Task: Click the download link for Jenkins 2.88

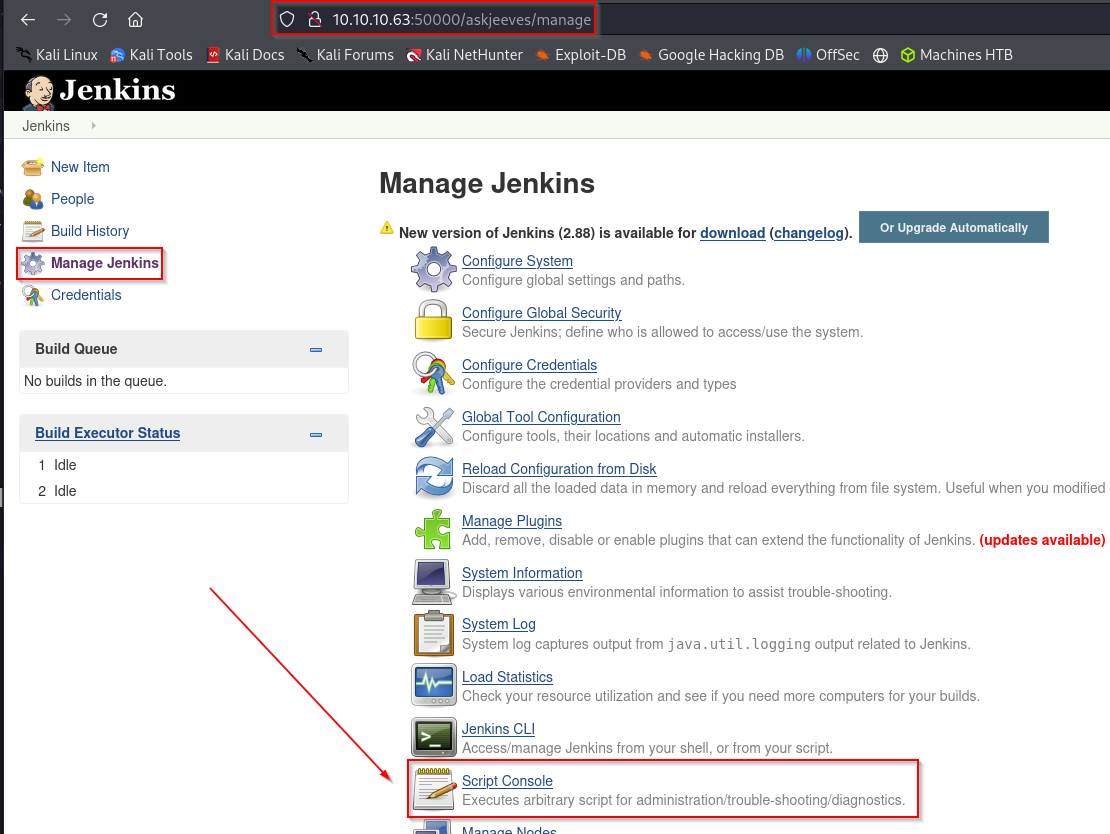Action: pos(733,233)
